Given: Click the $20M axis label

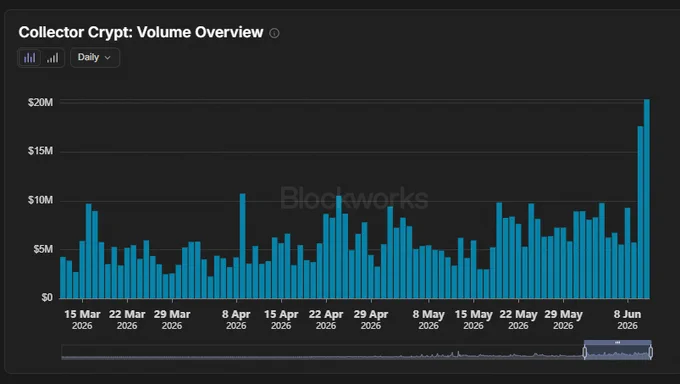Looking at the screenshot, I should click(x=40, y=102).
